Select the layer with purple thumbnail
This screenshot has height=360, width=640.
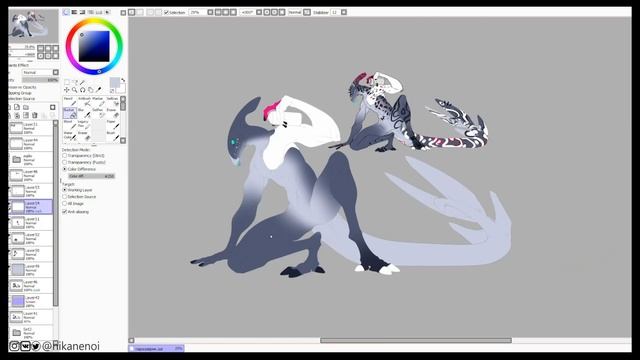click(31, 301)
